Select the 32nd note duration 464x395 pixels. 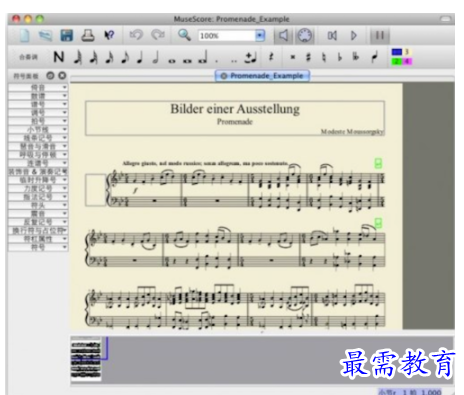pyautogui.click(x=93, y=57)
